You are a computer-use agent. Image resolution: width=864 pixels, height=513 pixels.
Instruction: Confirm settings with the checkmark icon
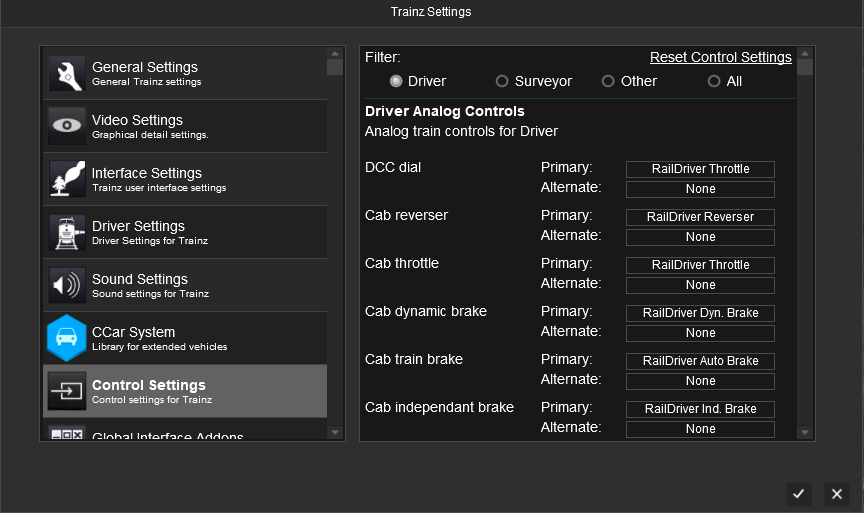pyautogui.click(x=798, y=494)
